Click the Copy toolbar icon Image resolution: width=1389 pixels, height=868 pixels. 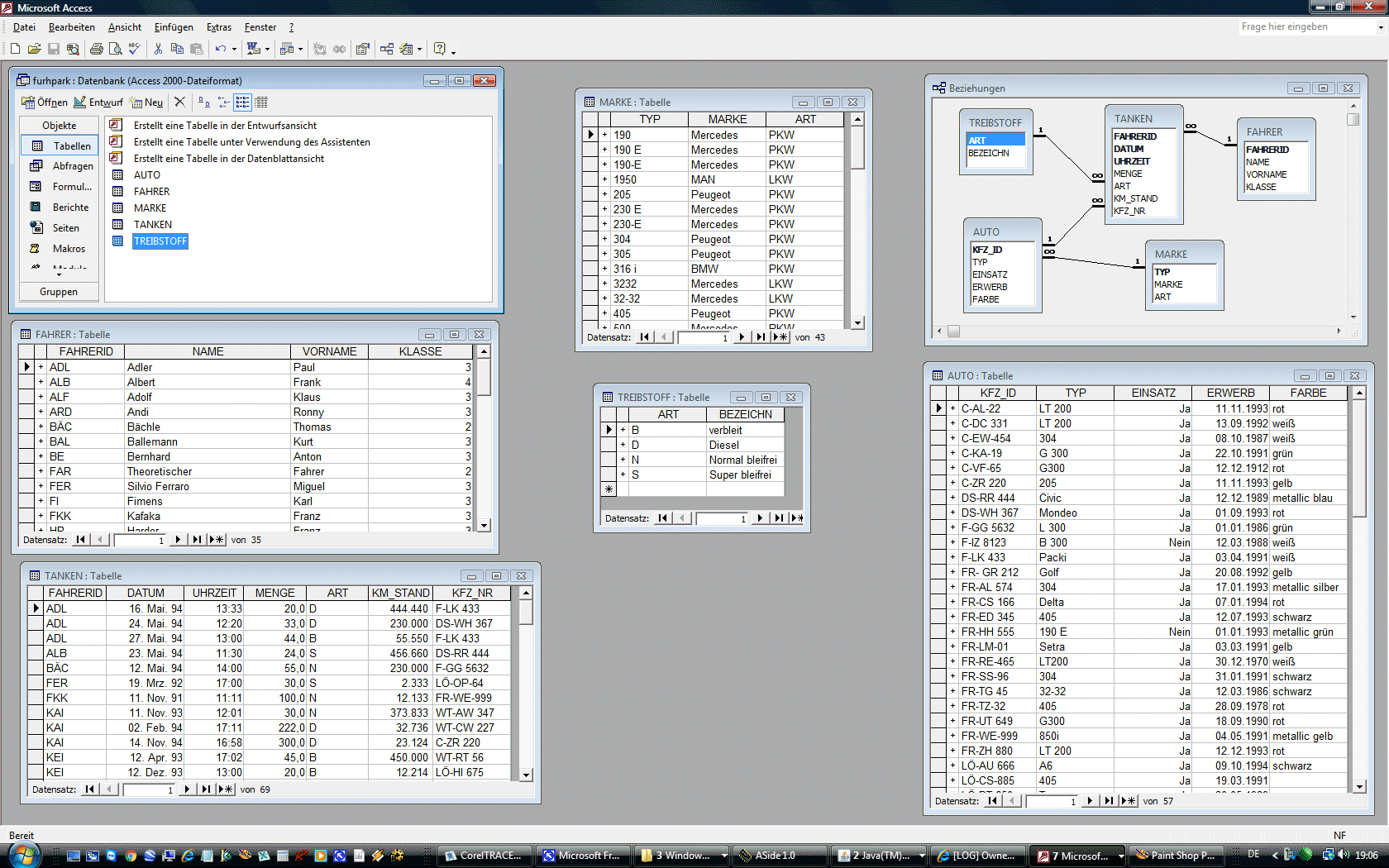pos(177,49)
